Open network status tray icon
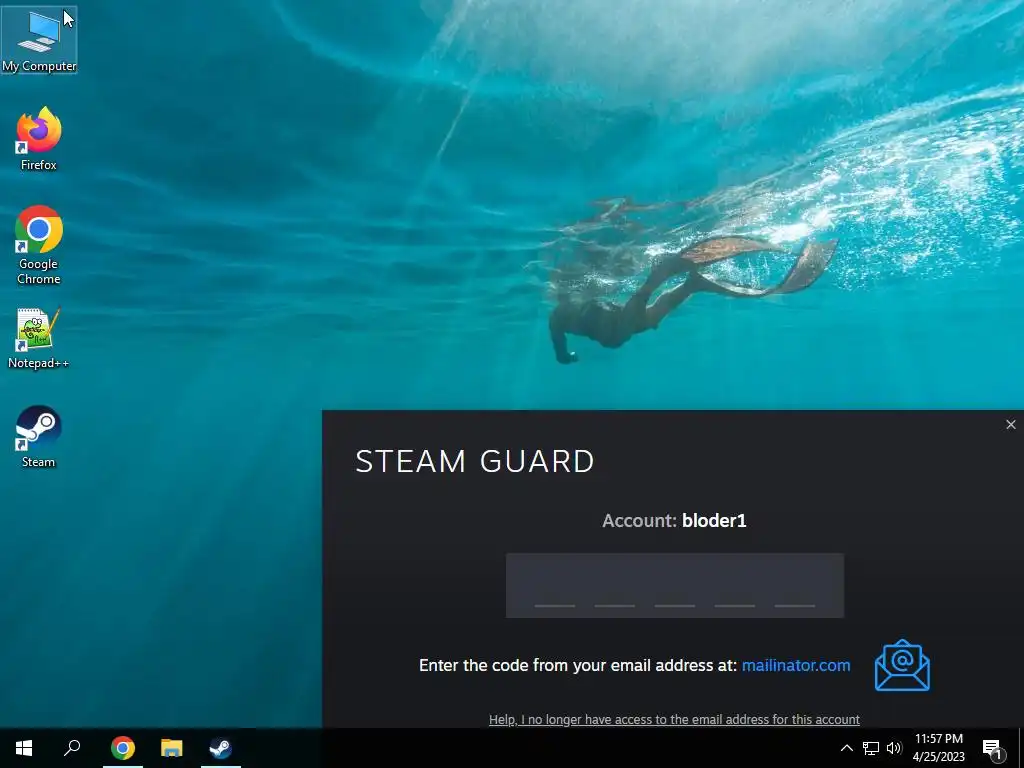 pyautogui.click(x=871, y=748)
